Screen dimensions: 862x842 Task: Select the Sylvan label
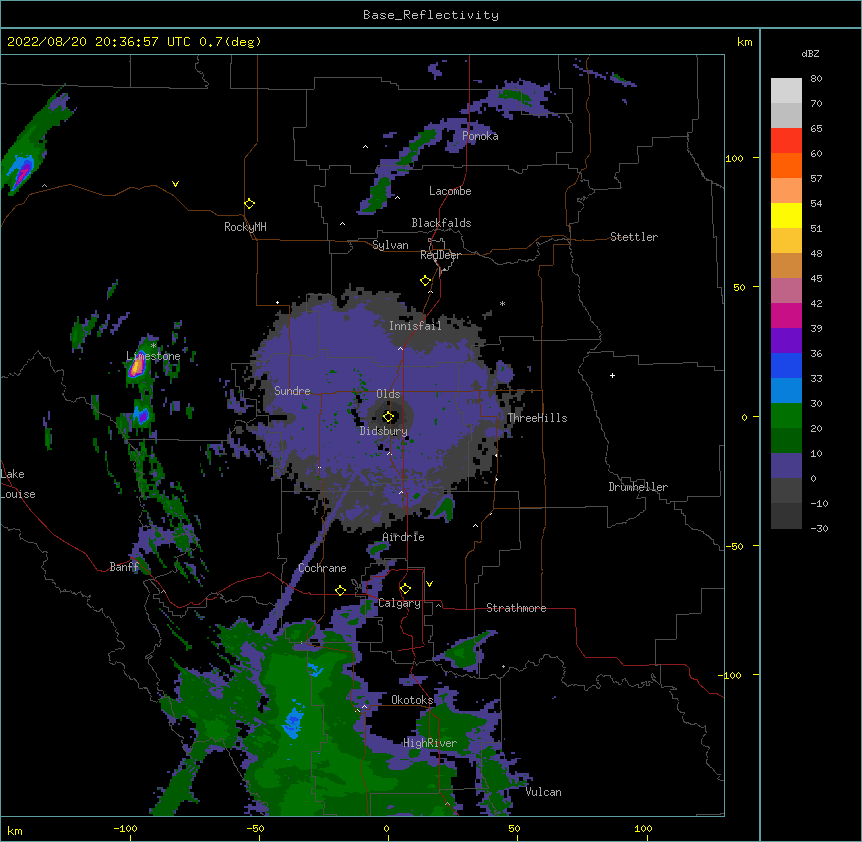click(x=390, y=245)
